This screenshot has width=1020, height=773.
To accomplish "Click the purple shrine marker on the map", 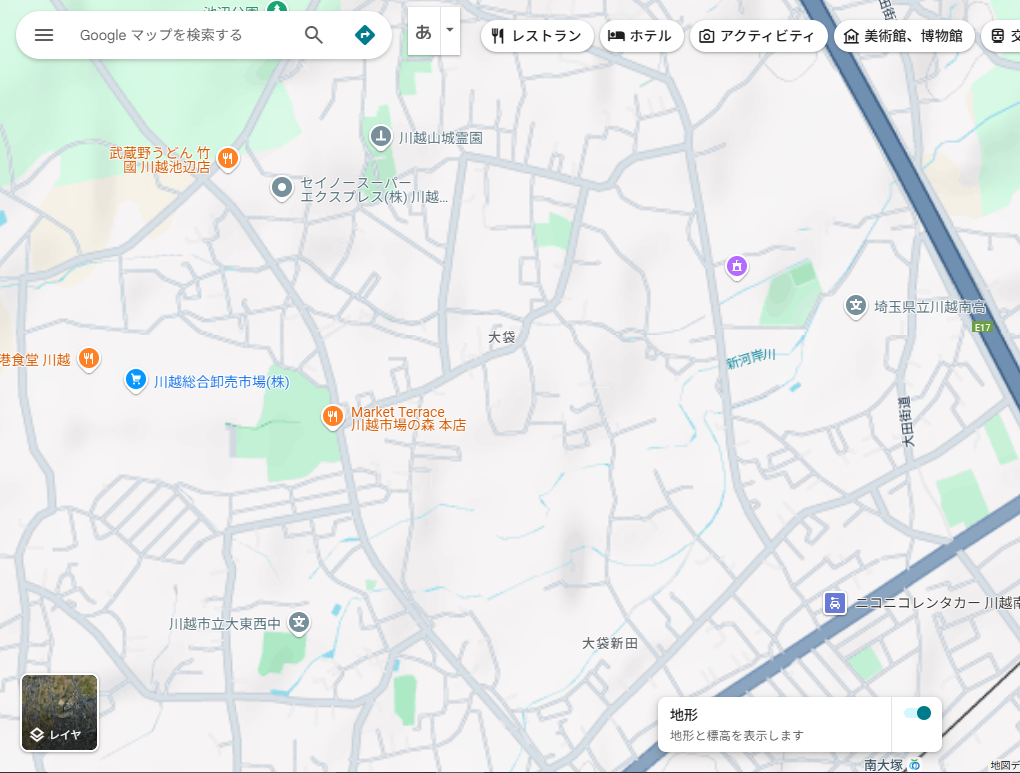I will pos(736,266).
